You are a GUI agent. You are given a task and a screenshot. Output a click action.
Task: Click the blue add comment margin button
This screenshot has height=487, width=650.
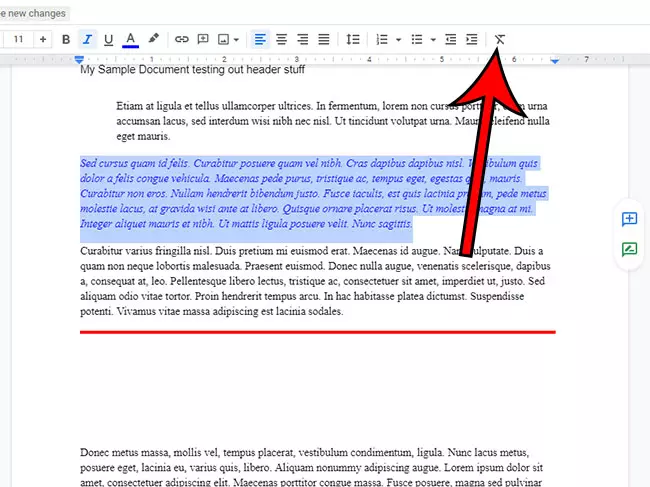(x=629, y=219)
